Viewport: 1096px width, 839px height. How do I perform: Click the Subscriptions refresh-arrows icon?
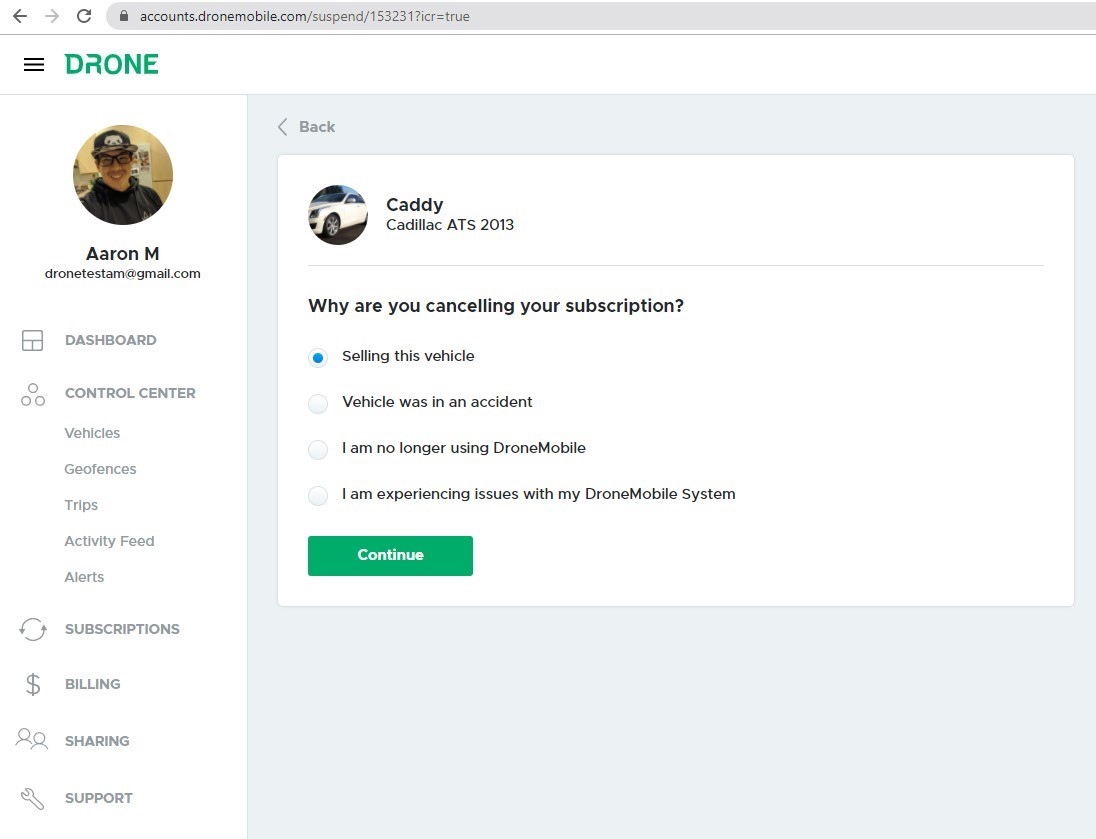33,629
